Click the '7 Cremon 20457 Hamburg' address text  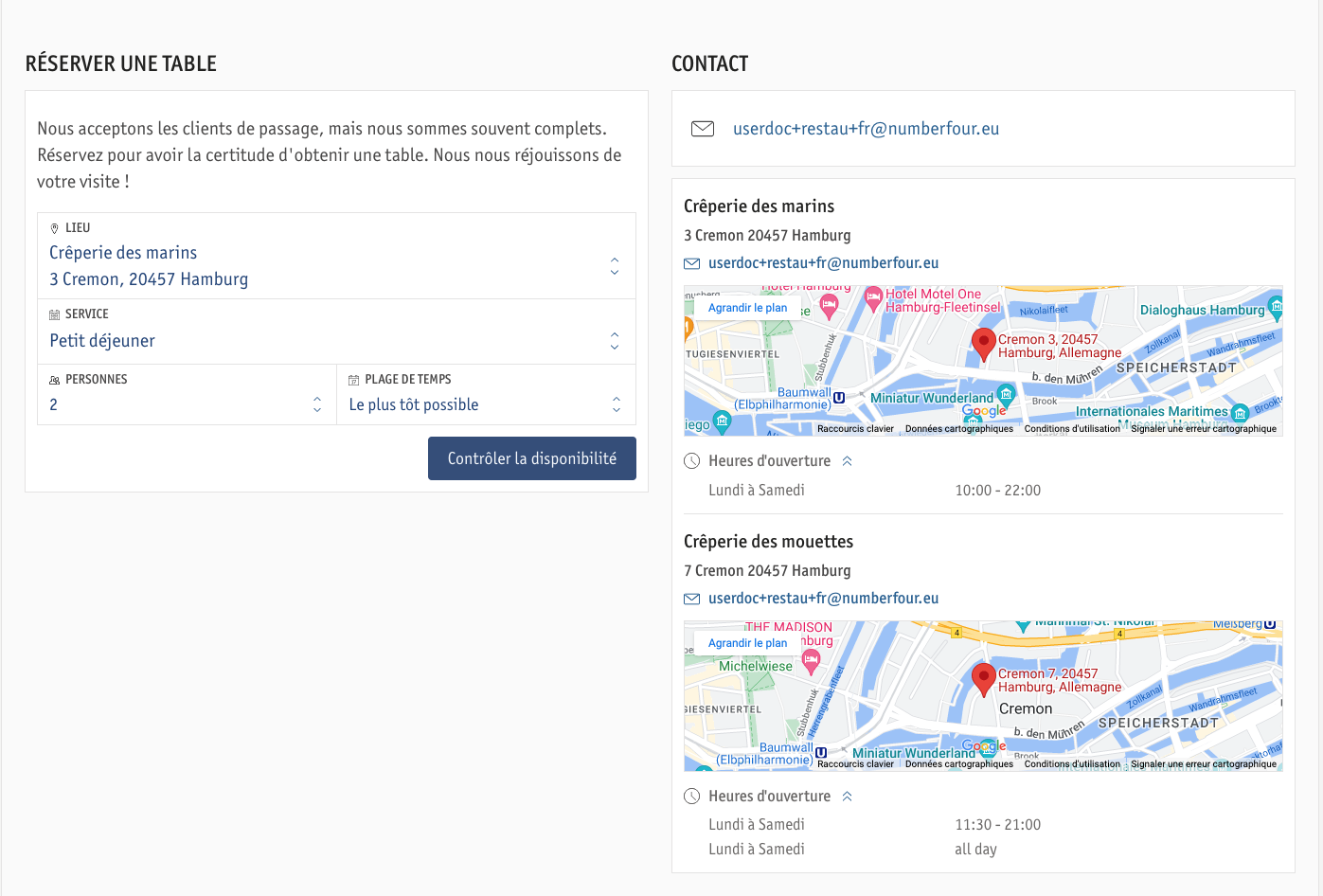click(x=767, y=571)
